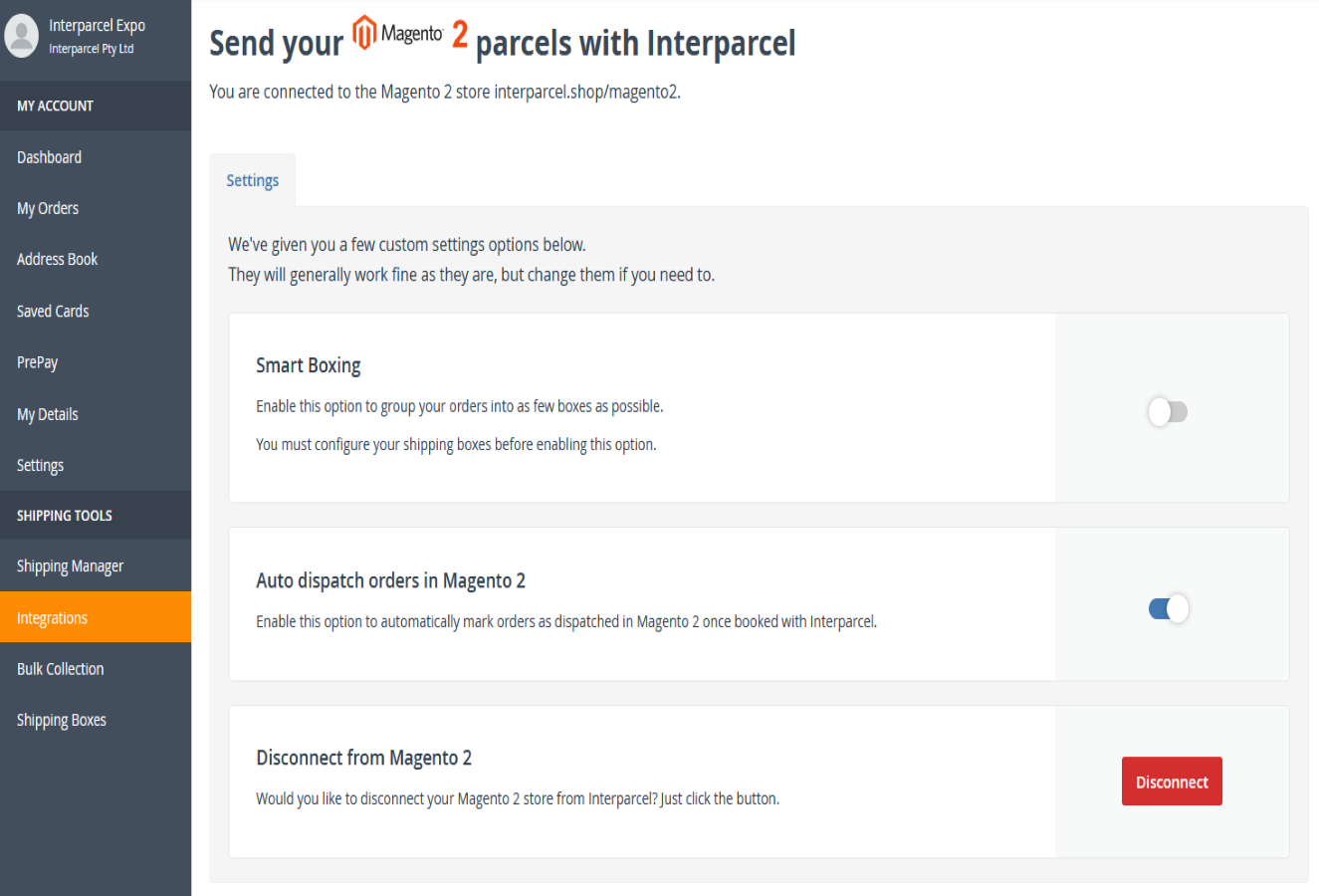The width and height of the screenshot is (1319, 896).
Task: Open Dashboard from the sidebar
Action: click(49, 157)
